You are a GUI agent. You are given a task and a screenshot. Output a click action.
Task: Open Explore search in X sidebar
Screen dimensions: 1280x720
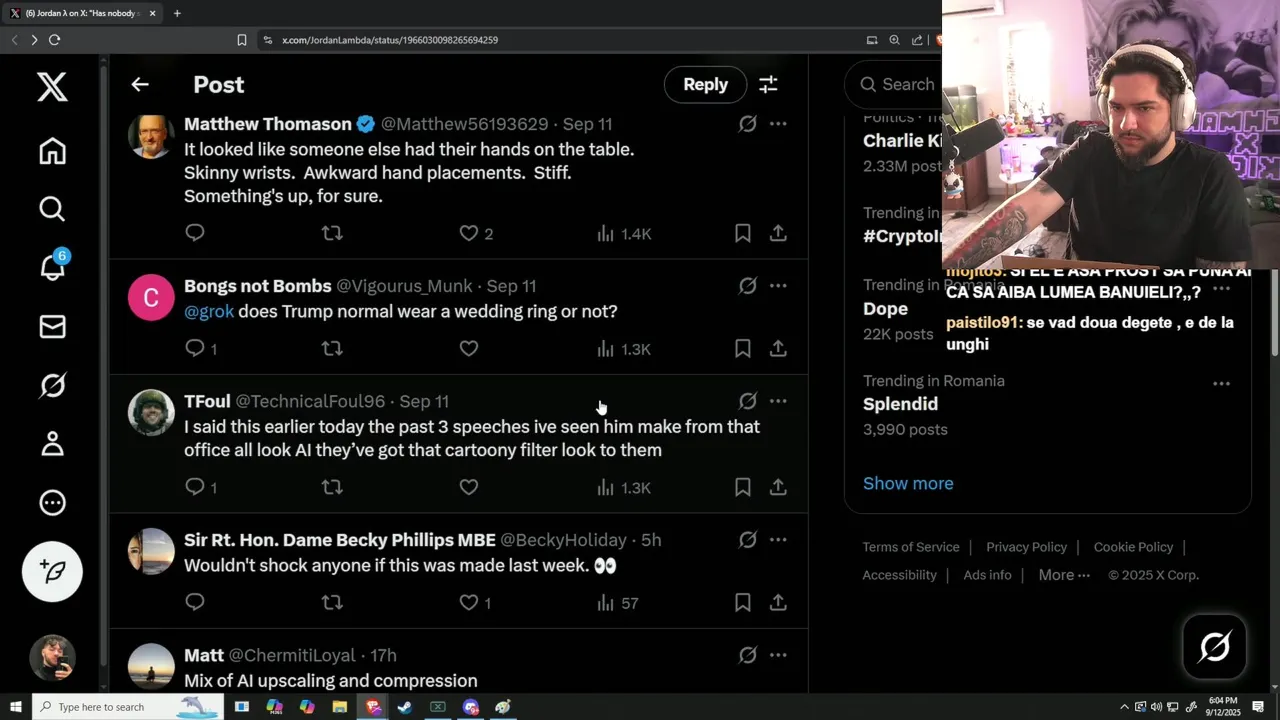52,208
